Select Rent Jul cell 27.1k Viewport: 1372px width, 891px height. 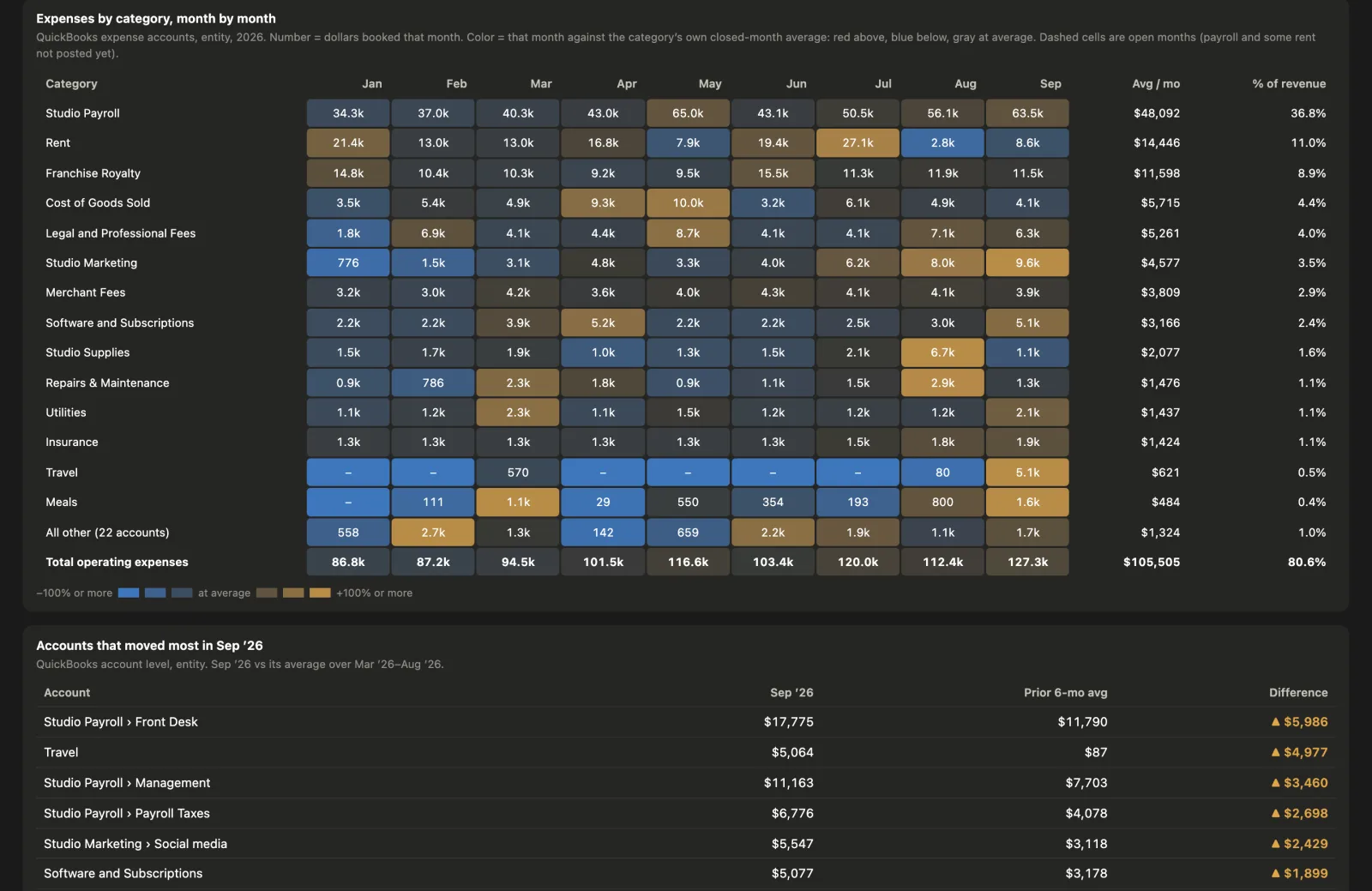pyautogui.click(x=857, y=143)
